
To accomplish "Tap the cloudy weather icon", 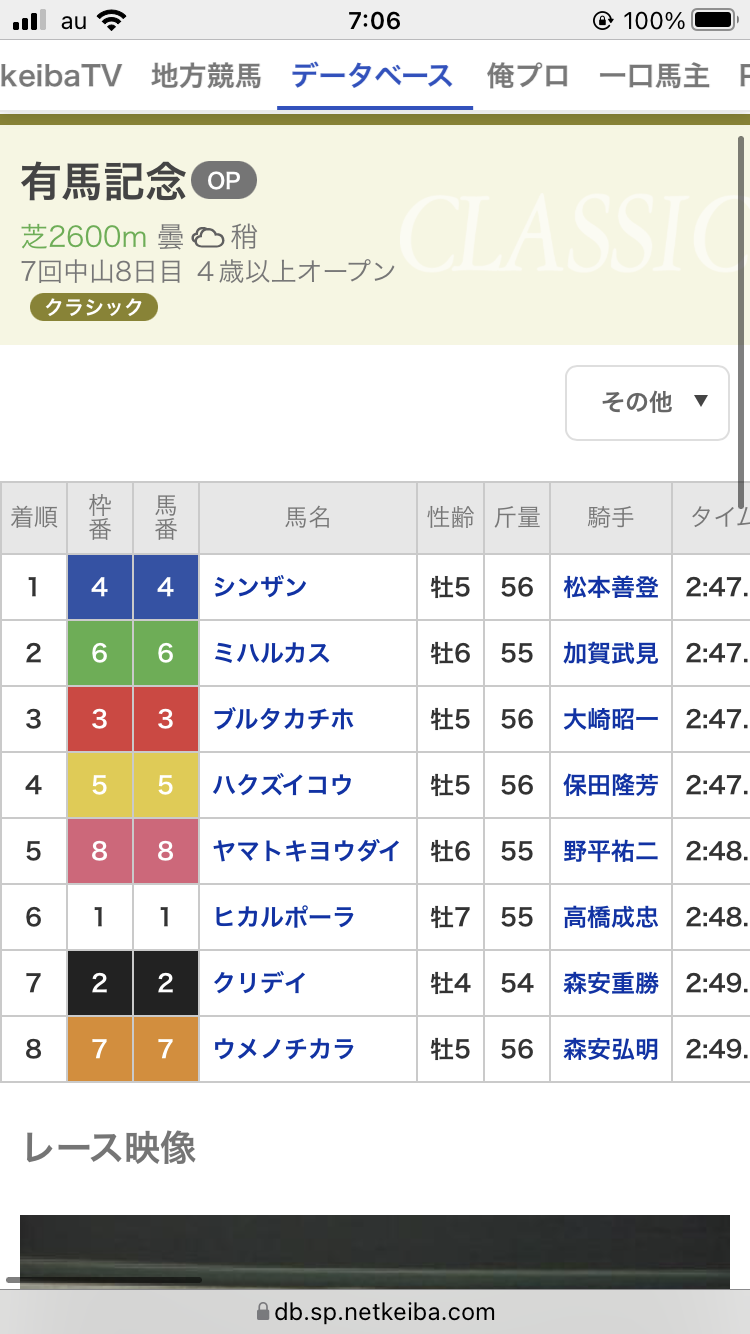I will [x=208, y=237].
